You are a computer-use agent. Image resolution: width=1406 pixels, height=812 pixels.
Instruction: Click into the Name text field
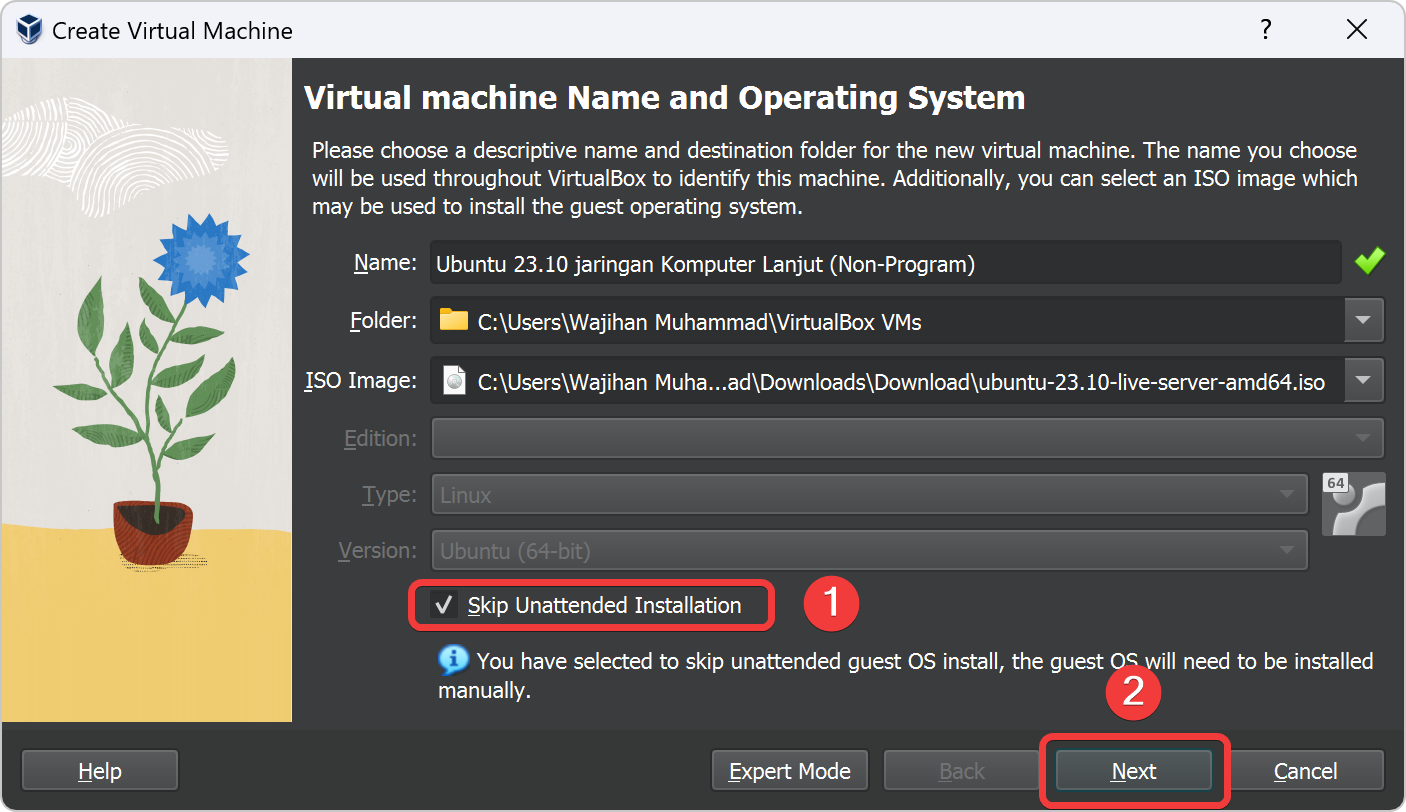pos(886,263)
